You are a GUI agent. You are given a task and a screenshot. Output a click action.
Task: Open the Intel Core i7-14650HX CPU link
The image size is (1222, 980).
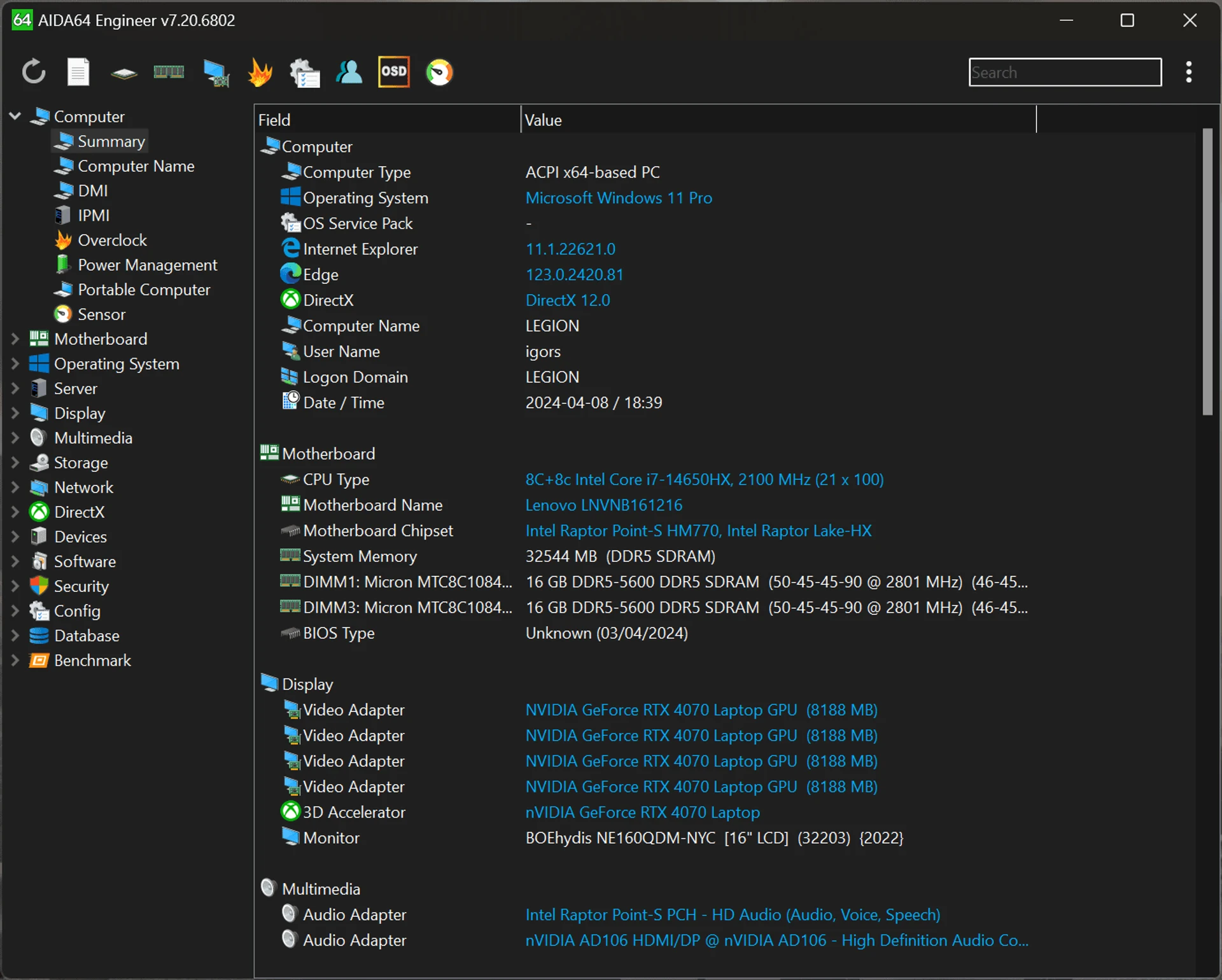coord(705,480)
